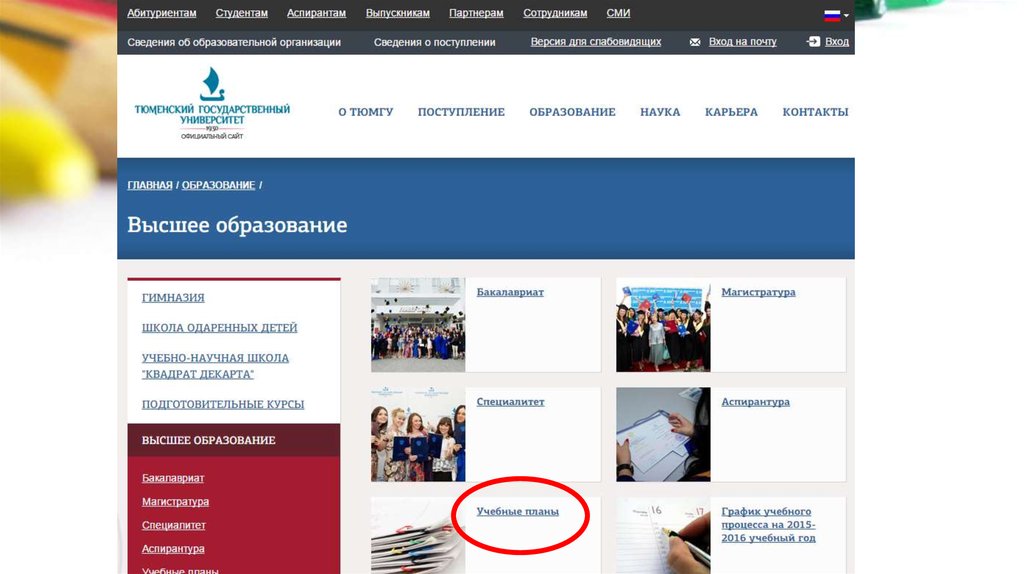1024x574 pixels.
Task: Enable Версия для слабовидящих accessibility mode
Action: coord(595,42)
